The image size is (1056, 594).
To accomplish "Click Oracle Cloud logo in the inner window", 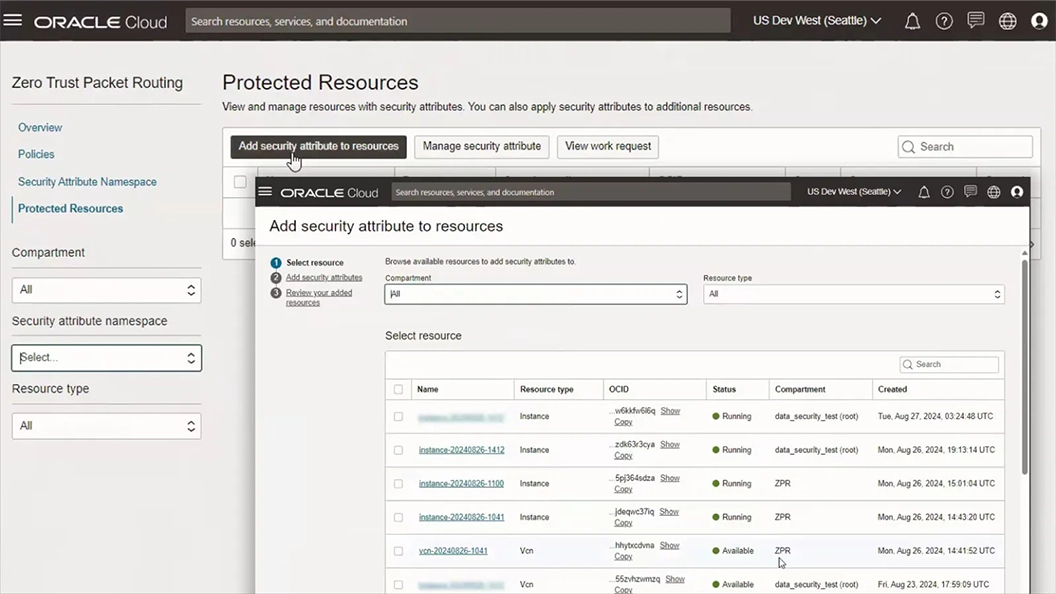I will click(x=329, y=193).
